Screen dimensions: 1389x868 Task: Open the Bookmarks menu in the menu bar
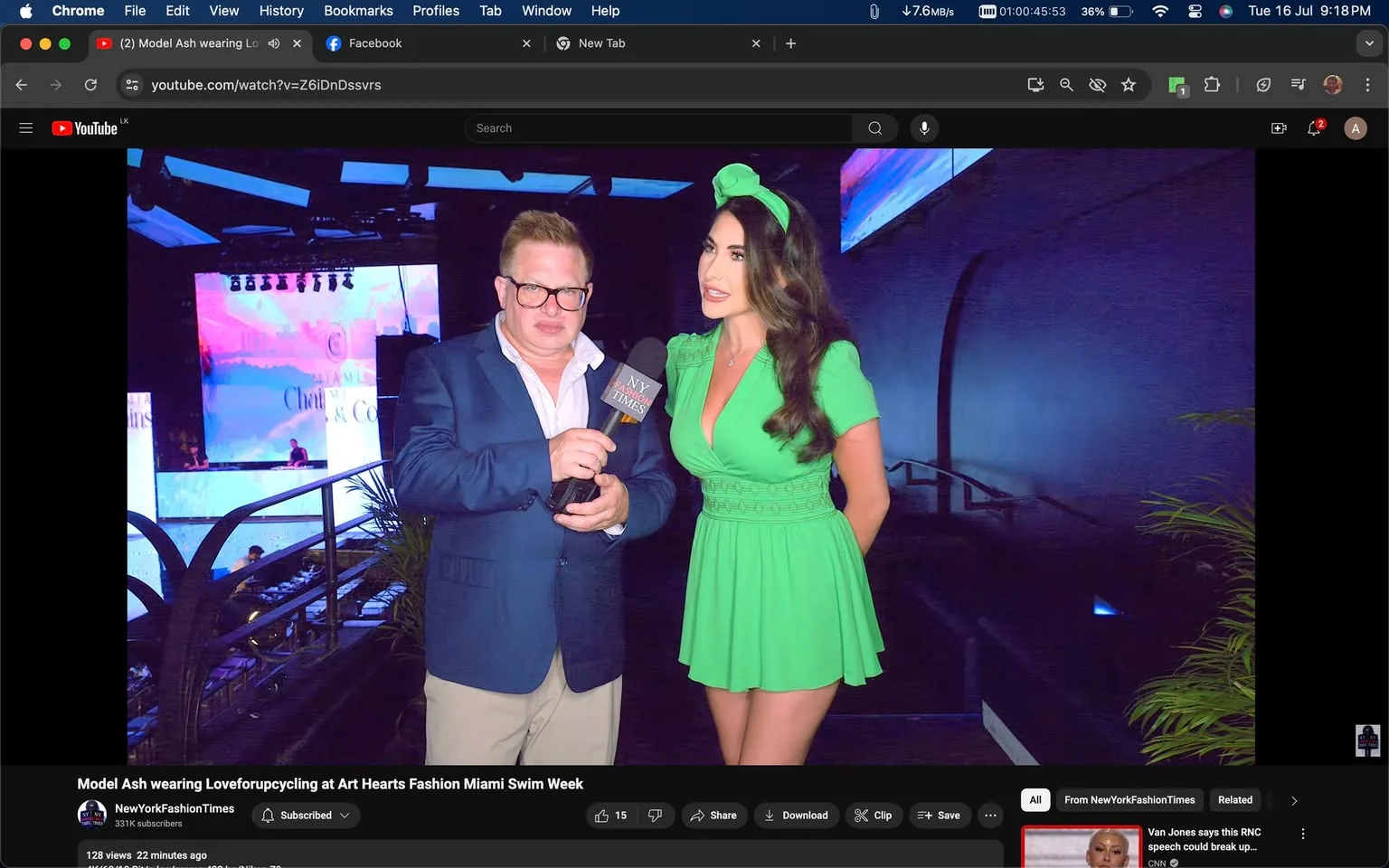click(x=358, y=11)
